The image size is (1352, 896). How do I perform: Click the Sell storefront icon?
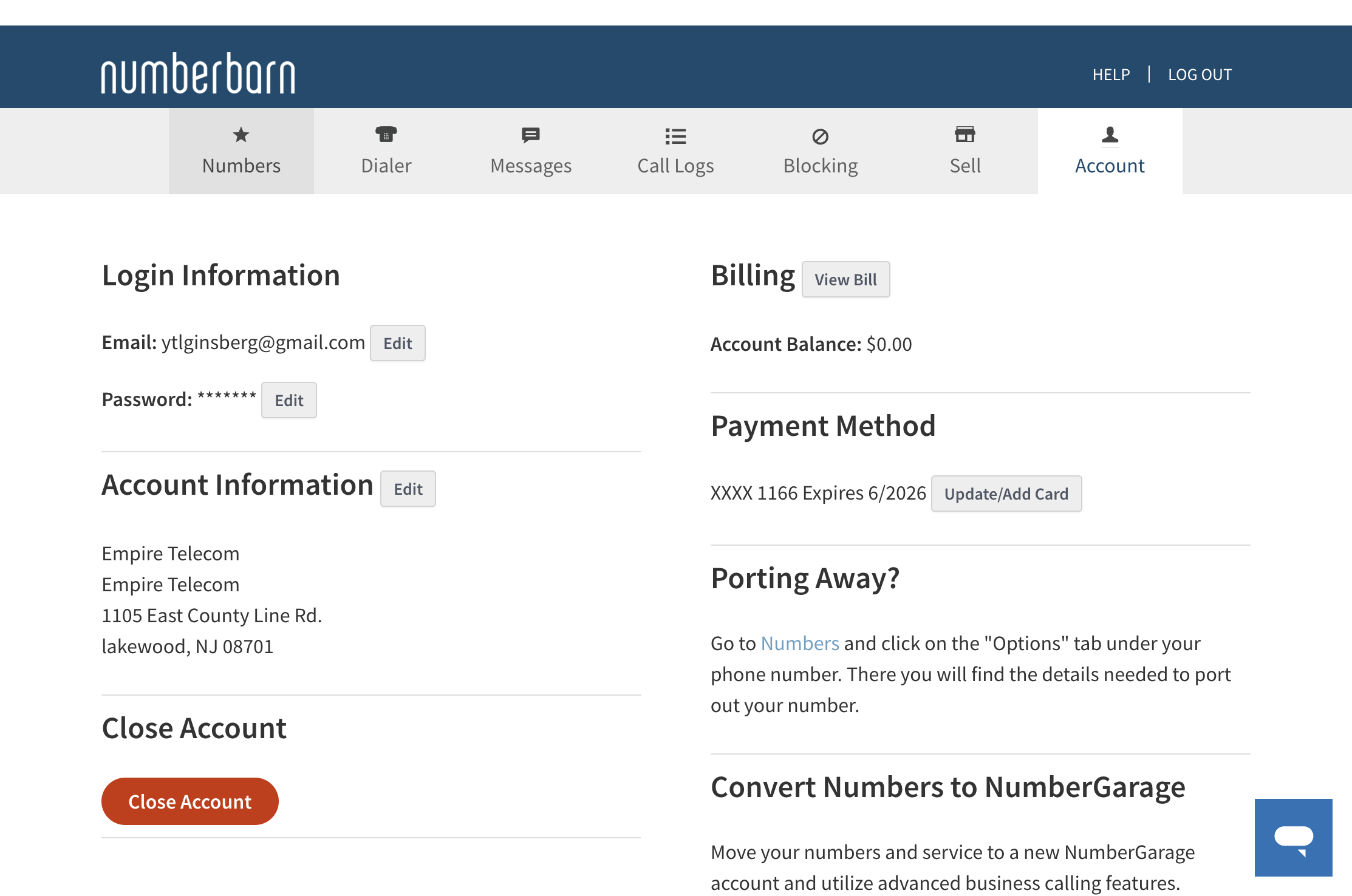point(965,134)
